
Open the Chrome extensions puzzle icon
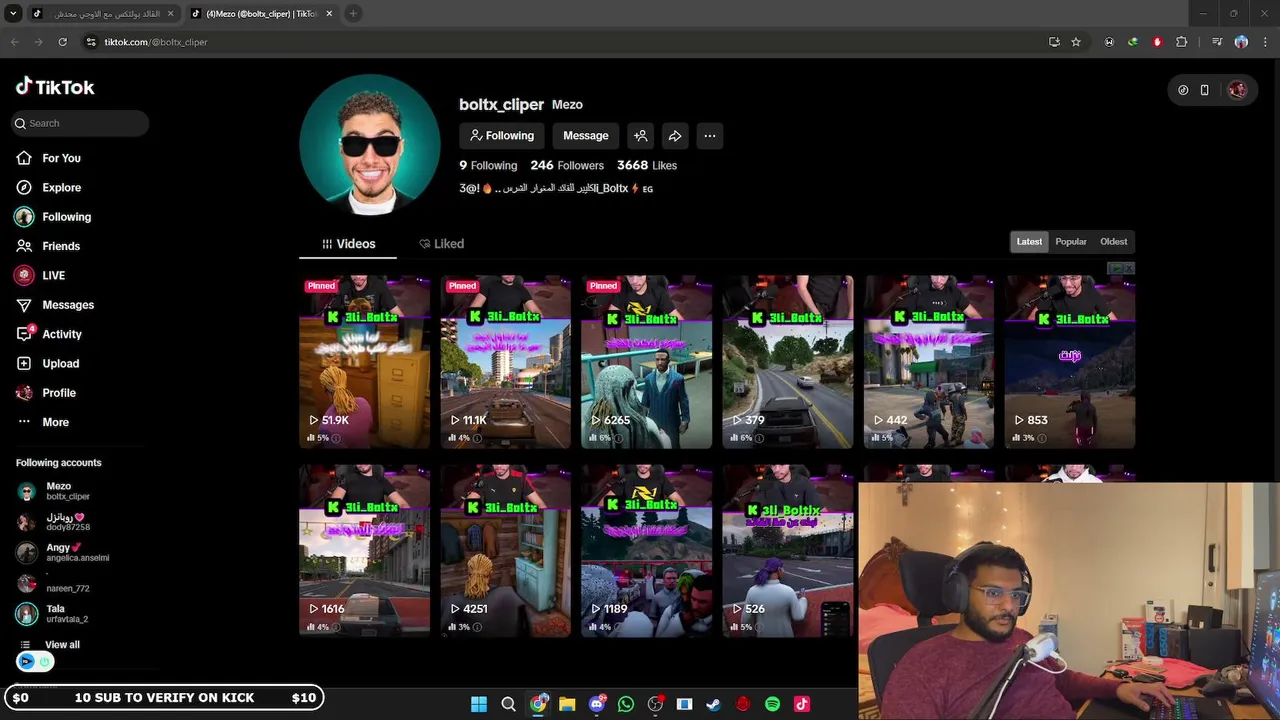click(x=1182, y=42)
